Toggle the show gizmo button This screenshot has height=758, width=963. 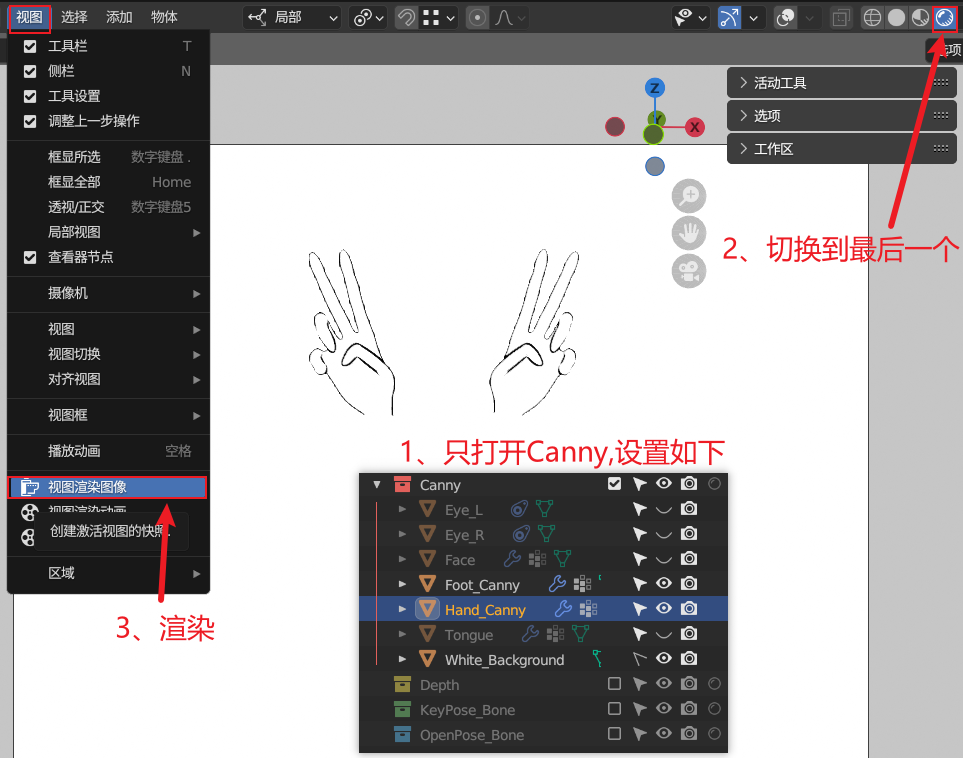(x=729, y=18)
